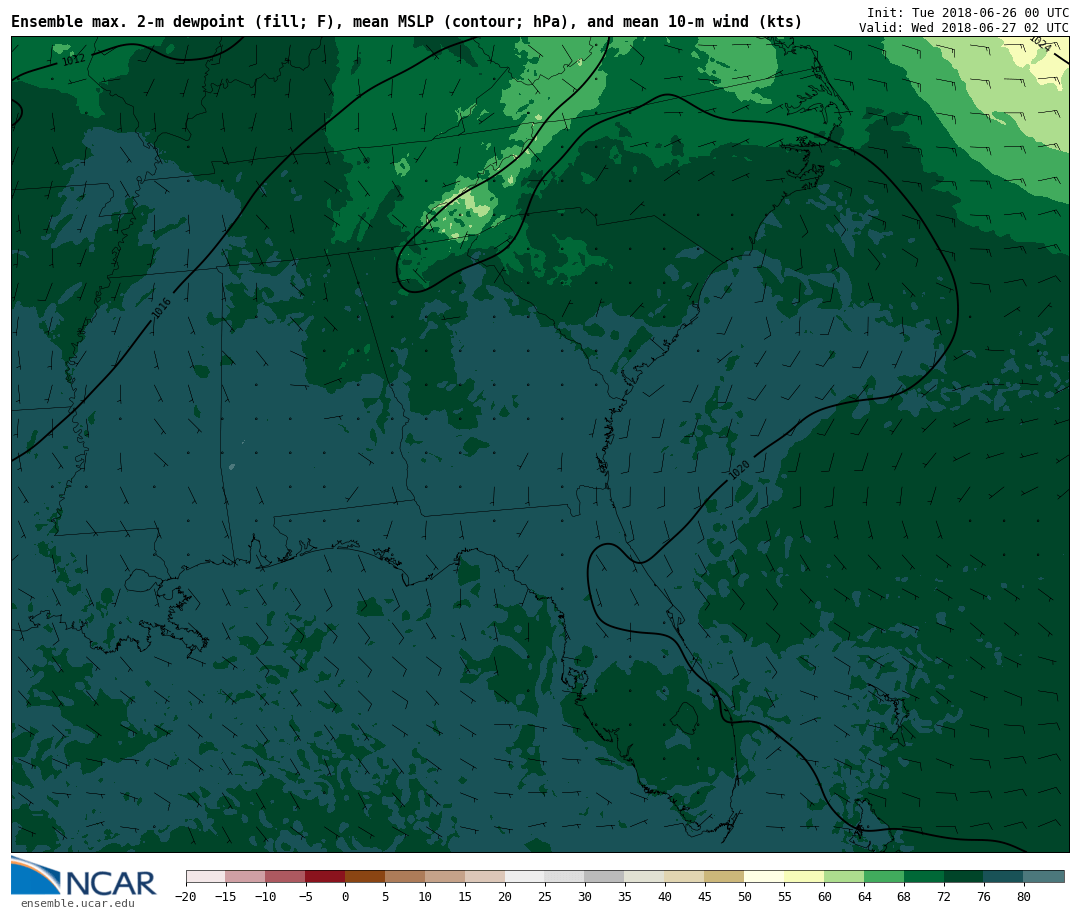Click the pale yellow swatch between 55 and 60
This screenshot has width=1080, height=915.
click(804, 876)
